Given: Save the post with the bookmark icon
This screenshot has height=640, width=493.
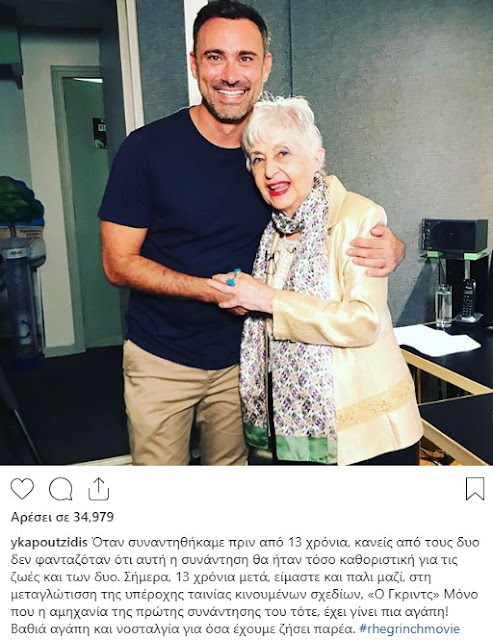Looking at the screenshot, I should pos(475,489).
